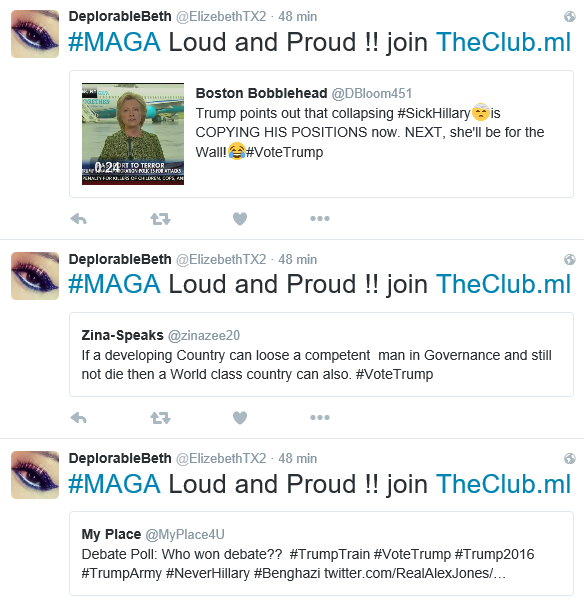The image size is (584, 600).
Task: Click globe icon on the first tweet
Action: click(570, 16)
